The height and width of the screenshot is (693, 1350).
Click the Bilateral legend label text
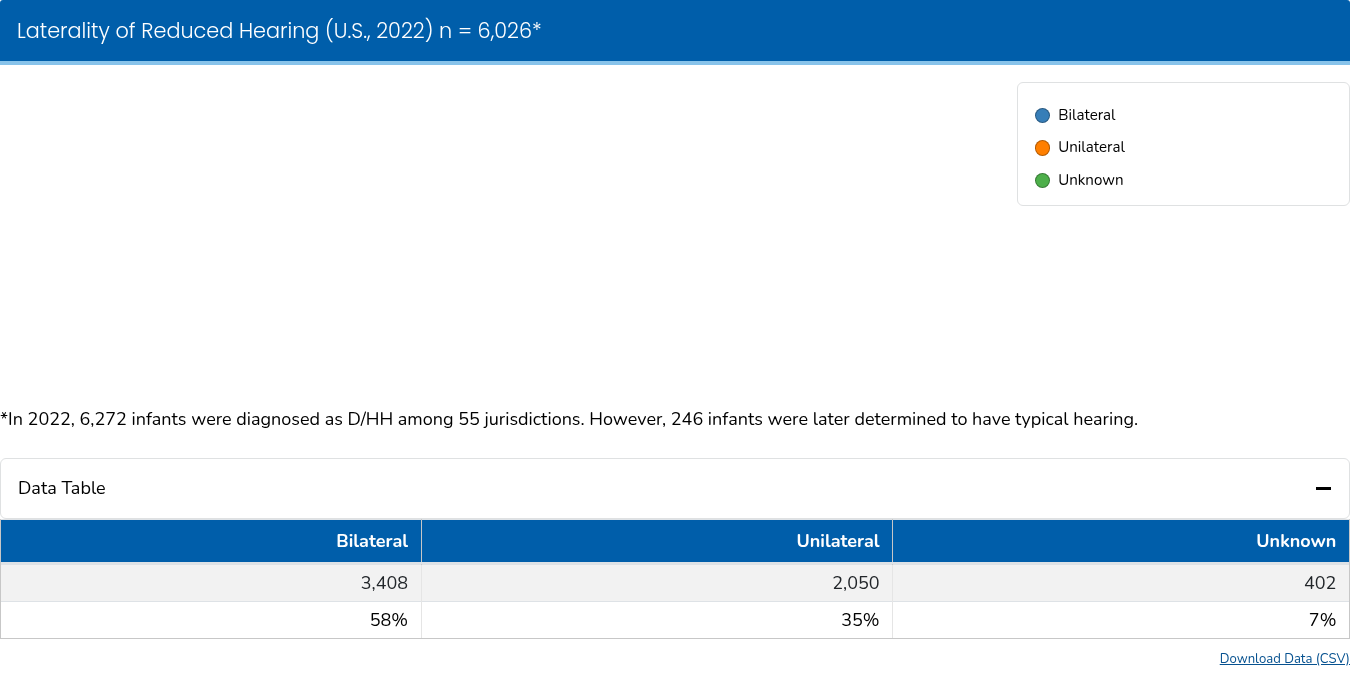(x=1086, y=115)
